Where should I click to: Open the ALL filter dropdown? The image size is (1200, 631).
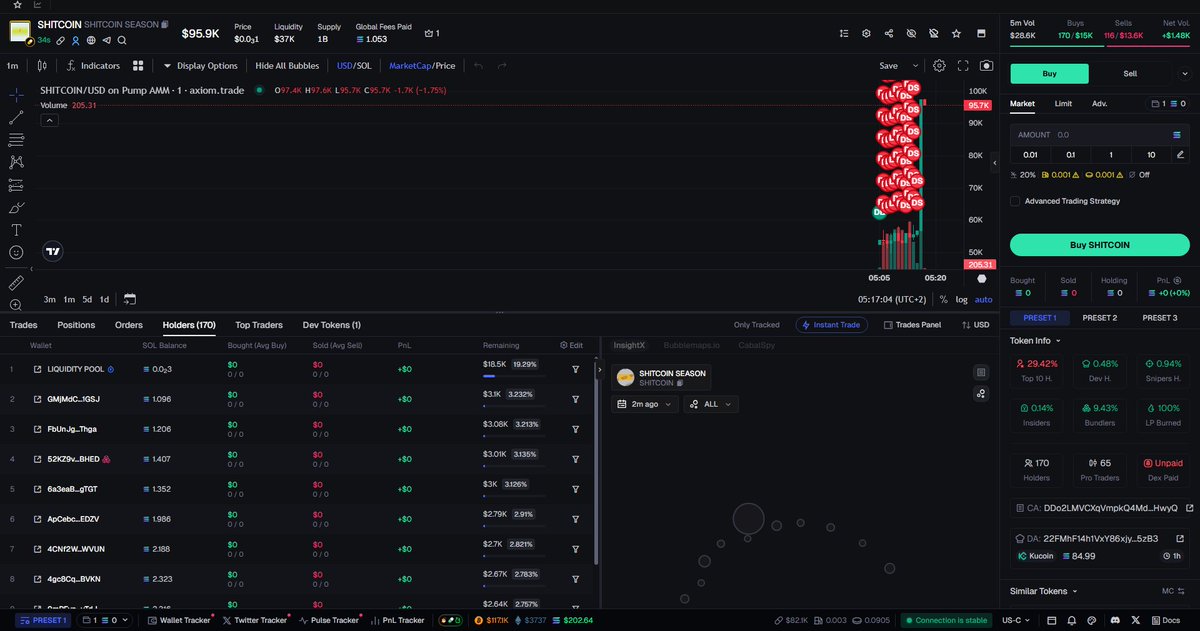(x=710, y=404)
